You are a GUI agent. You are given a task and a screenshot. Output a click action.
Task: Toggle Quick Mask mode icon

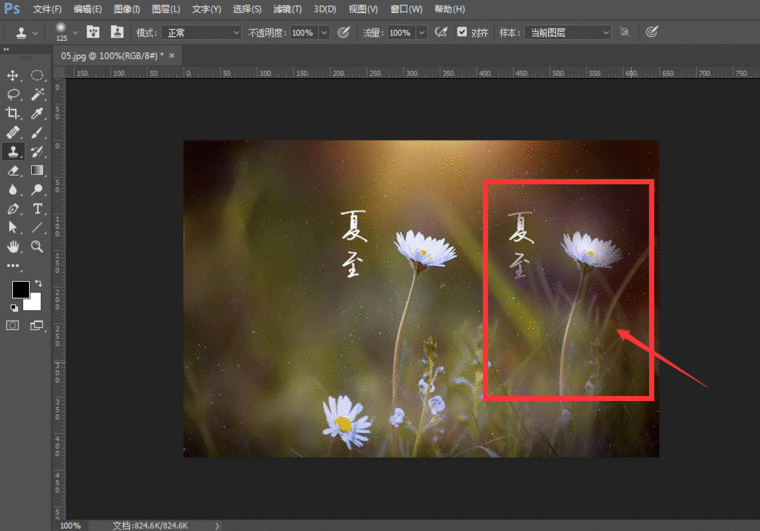(13, 325)
